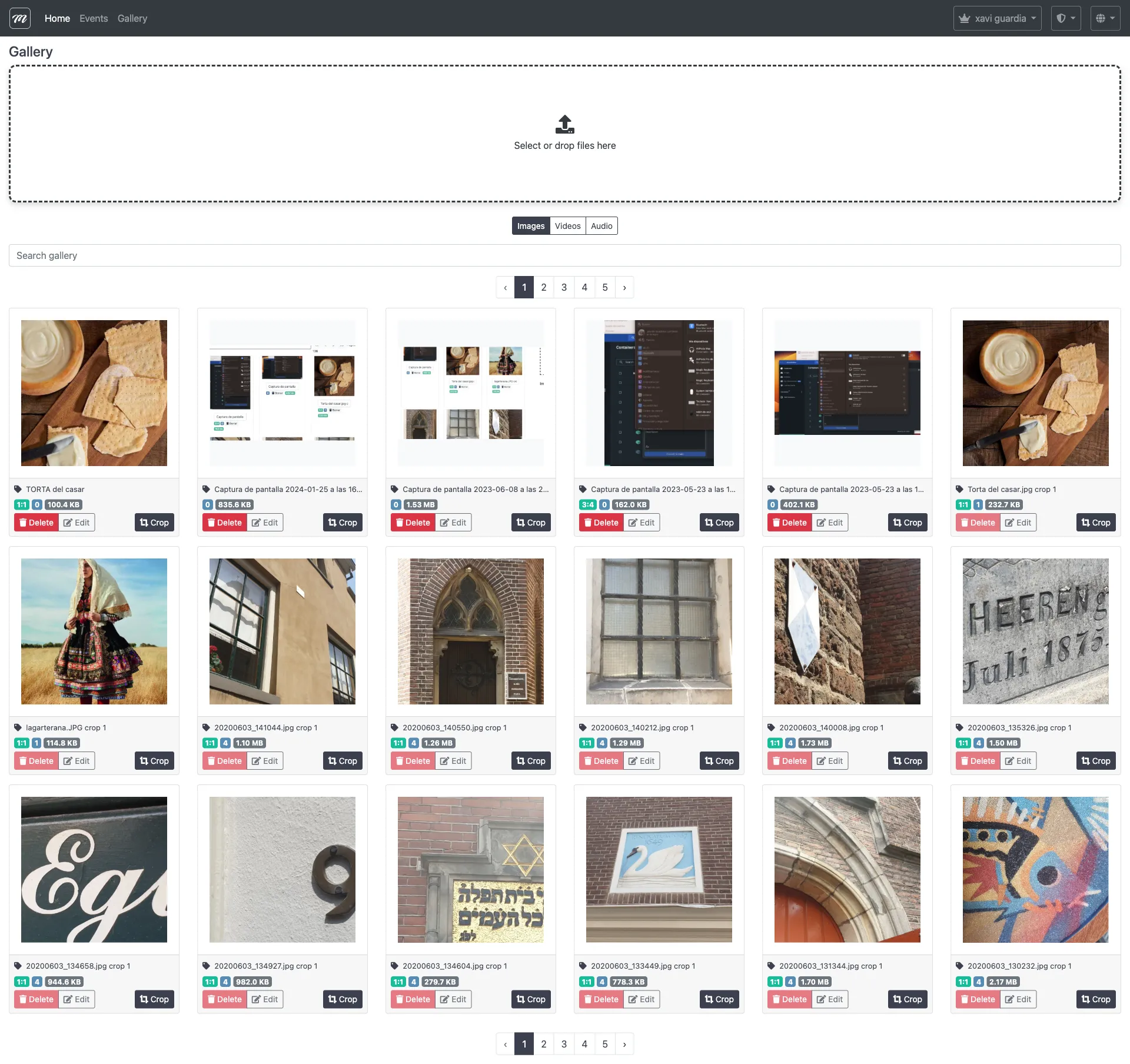Screen dimensions: 1130x1064
Task: Click the next-page chevron in bottom pagination
Action: point(624,1043)
